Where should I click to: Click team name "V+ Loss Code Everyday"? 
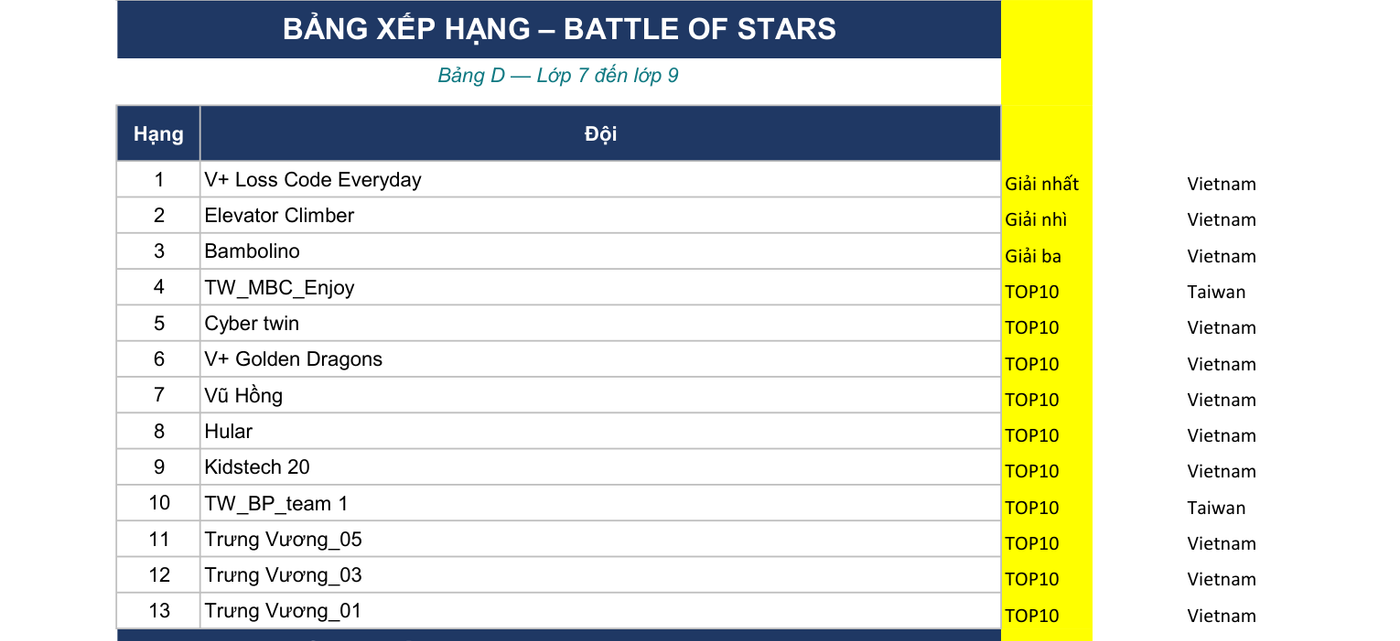point(313,180)
